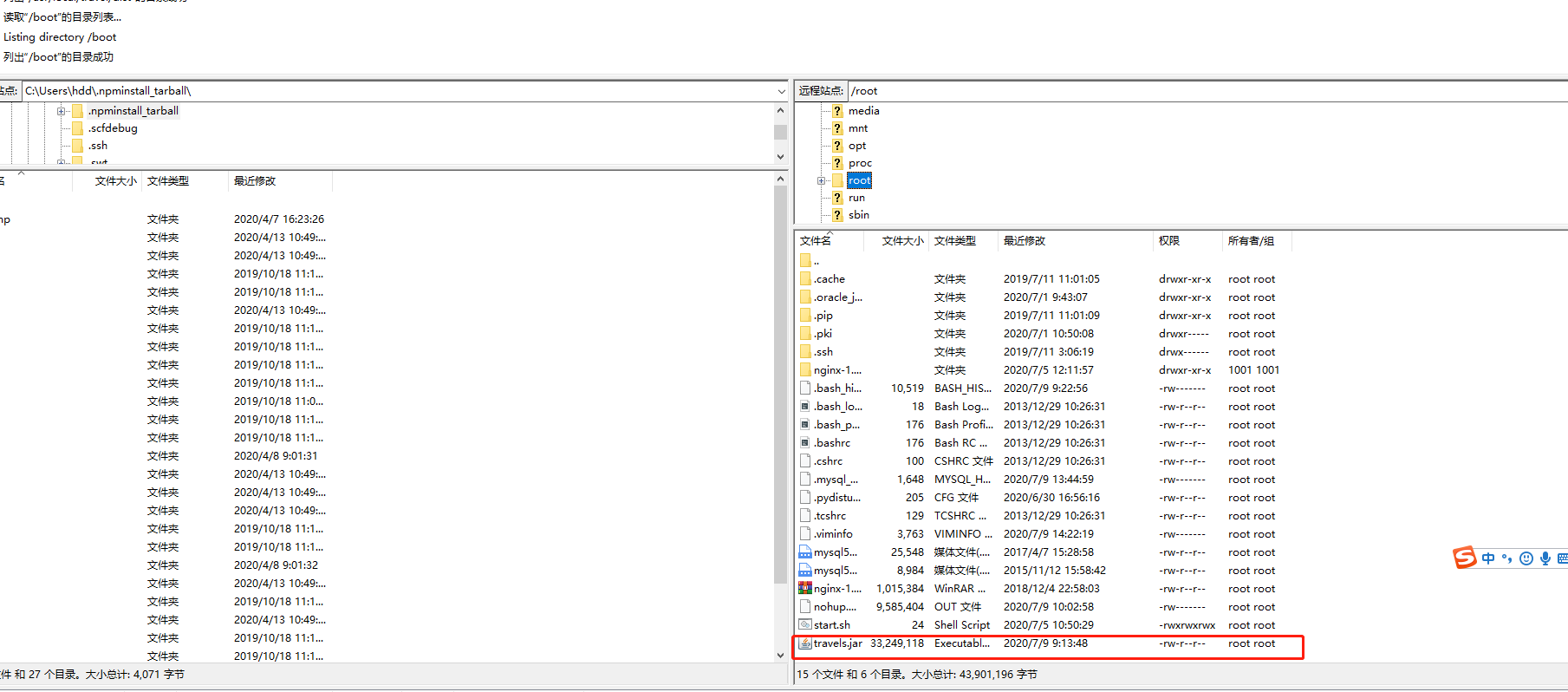Viewport: 1568px width, 692px height.
Task: Select opt in the remote directory tree
Action: tap(857, 146)
